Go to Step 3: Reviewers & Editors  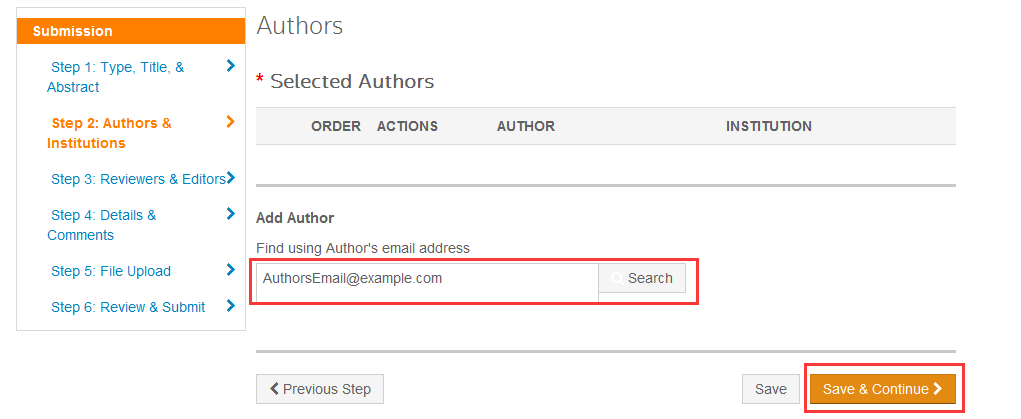tap(137, 179)
